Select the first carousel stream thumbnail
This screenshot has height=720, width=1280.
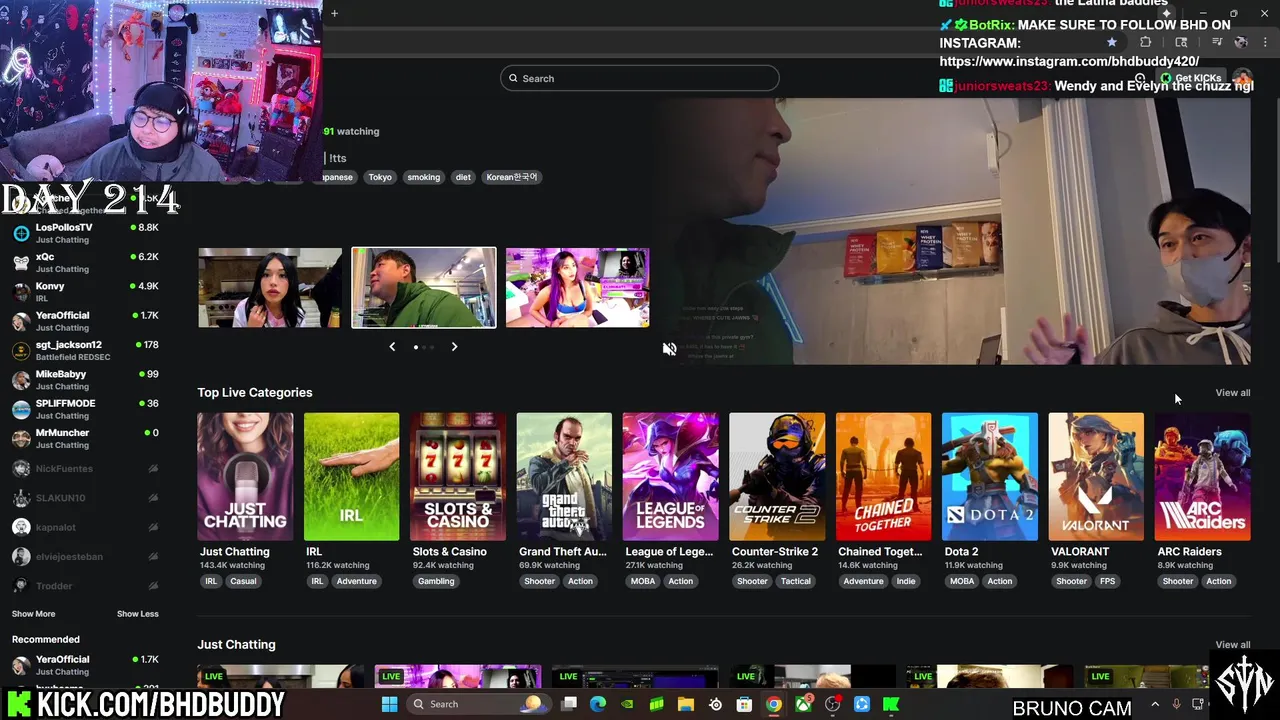tap(270, 288)
